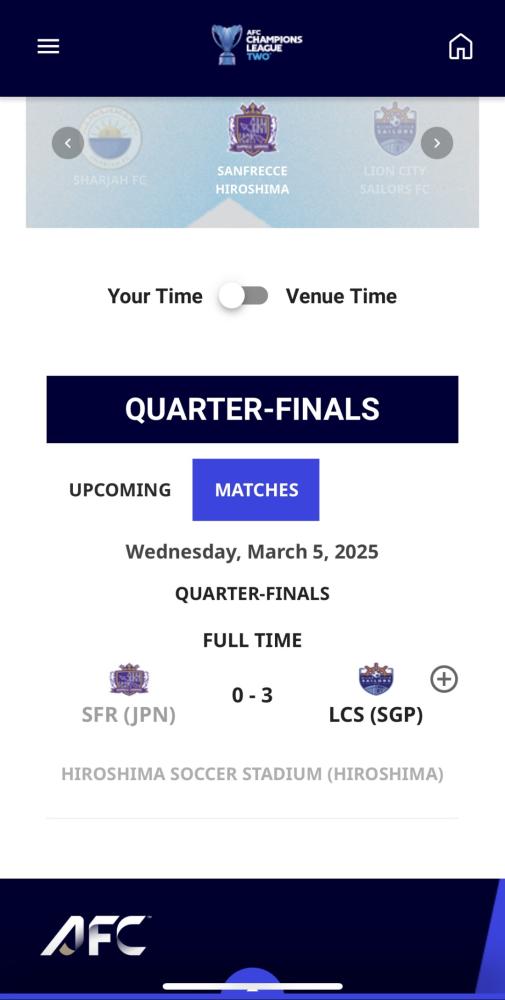Open the LCS (SGP) team link
Viewport: 505px width, 1000px height.
(376, 715)
